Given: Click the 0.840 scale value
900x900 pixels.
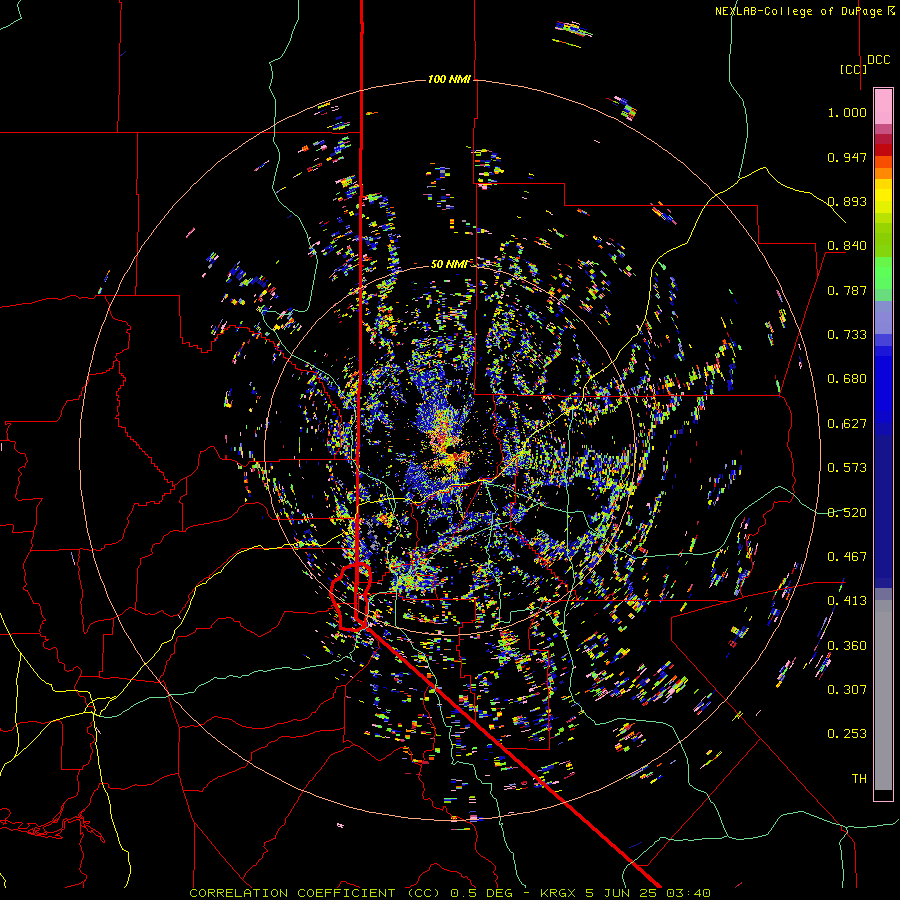Looking at the screenshot, I should 847,246.
